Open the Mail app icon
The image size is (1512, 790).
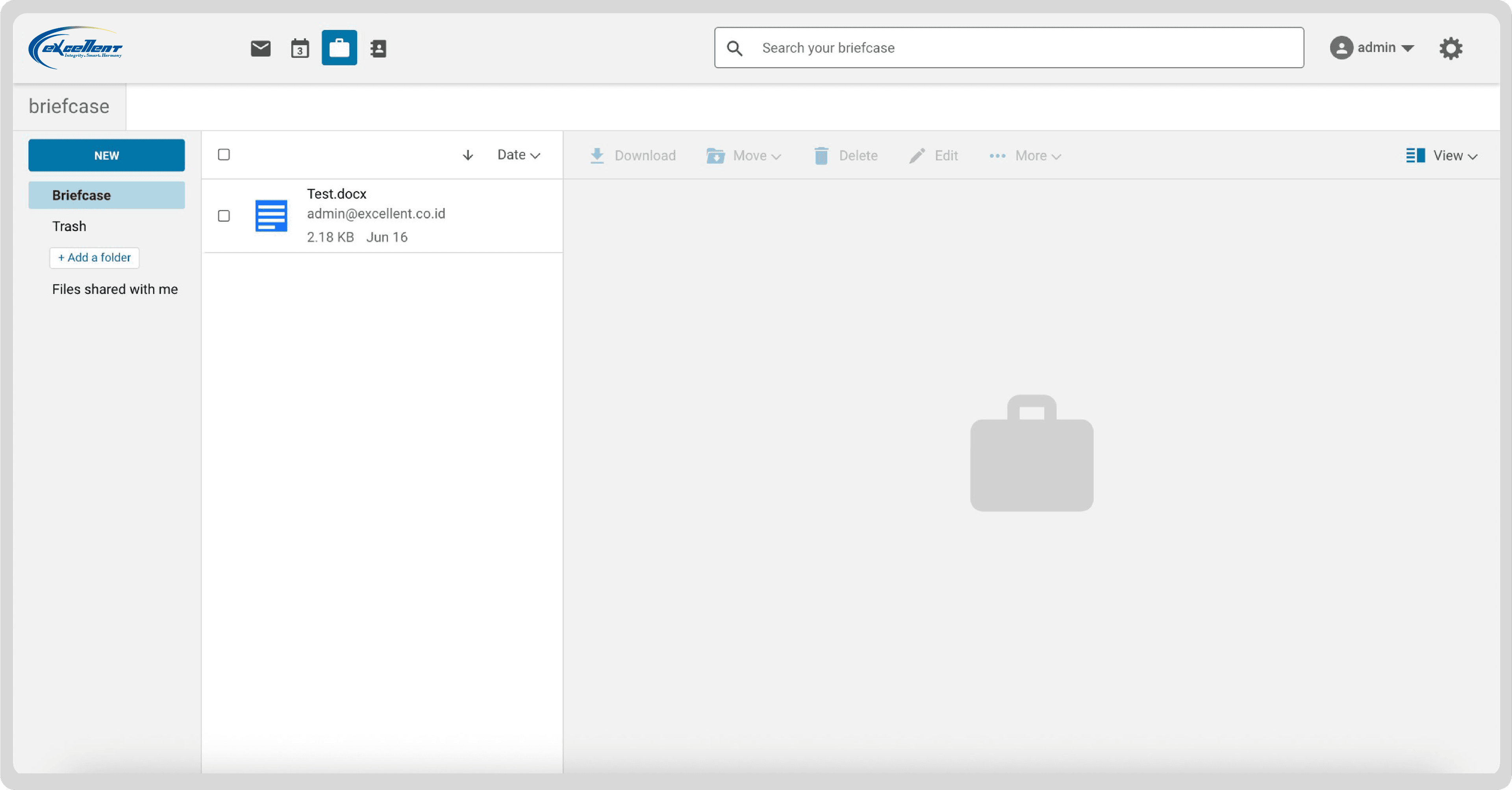pos(260,48)
